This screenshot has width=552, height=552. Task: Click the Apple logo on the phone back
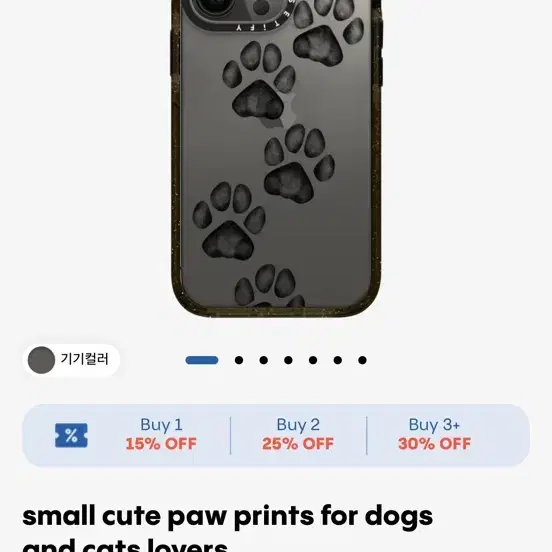click(x=278, y=111)
